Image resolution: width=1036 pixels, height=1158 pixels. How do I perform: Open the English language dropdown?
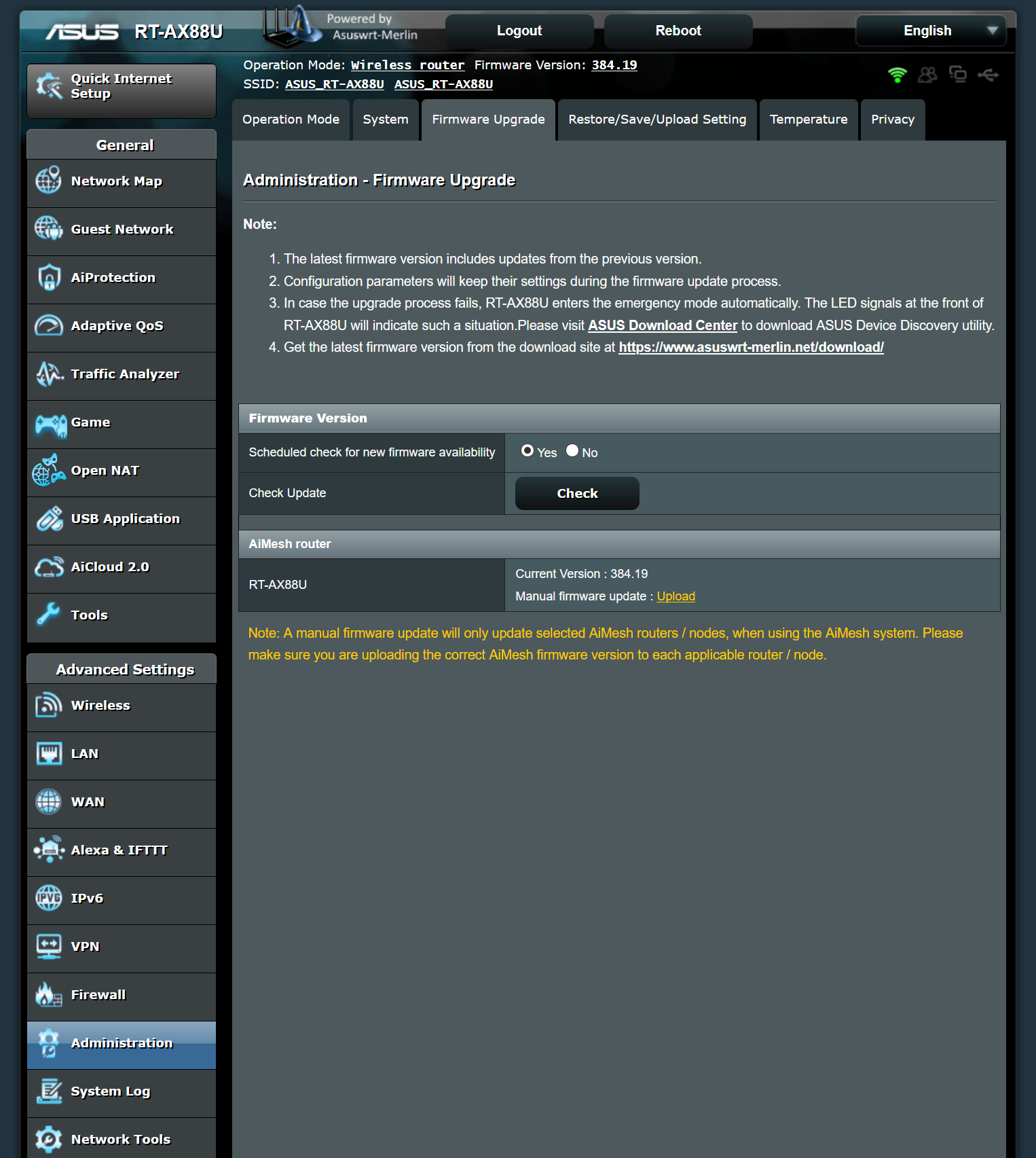coord(931,31)
